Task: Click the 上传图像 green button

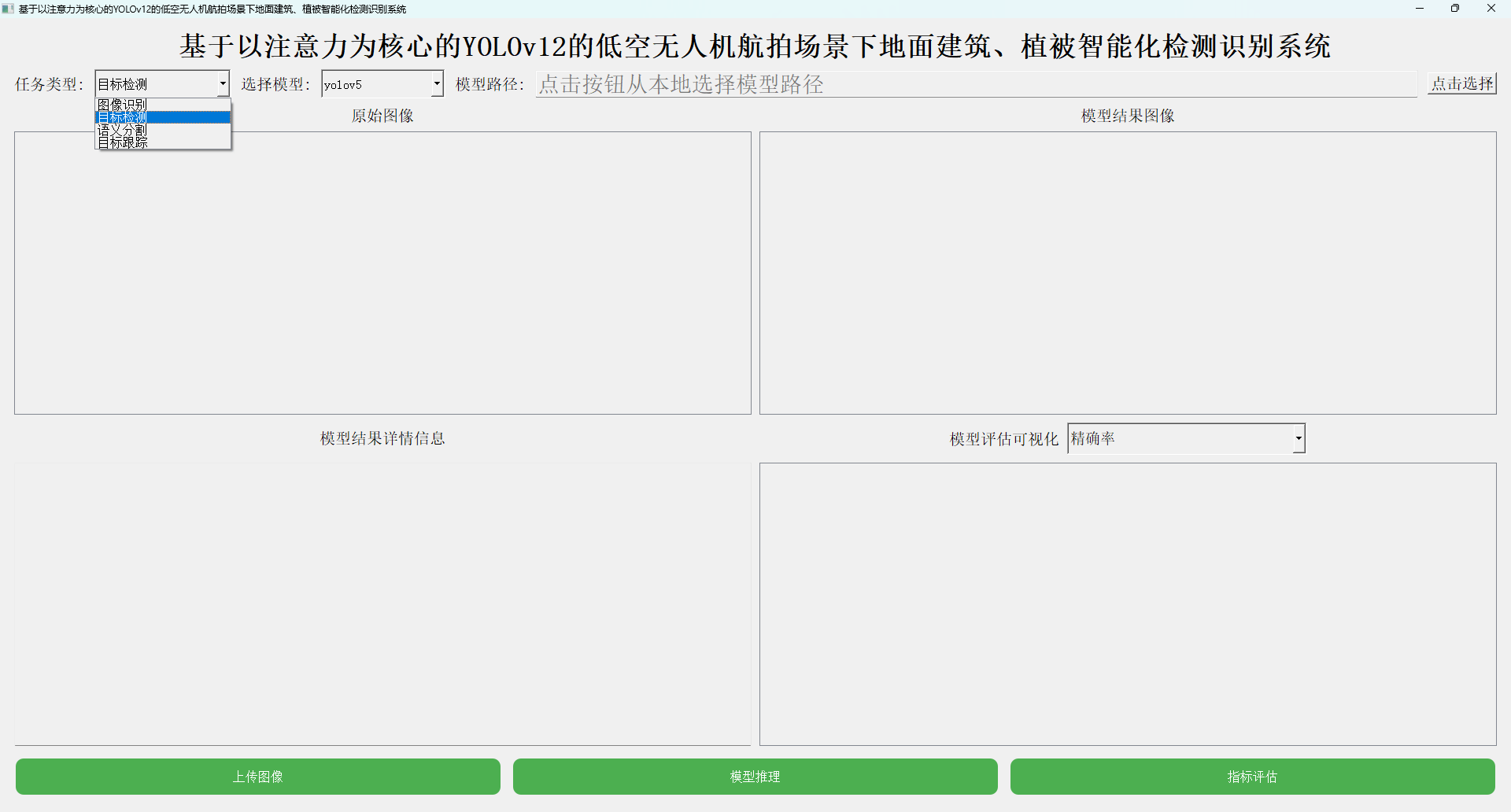Action: (258, 777)
